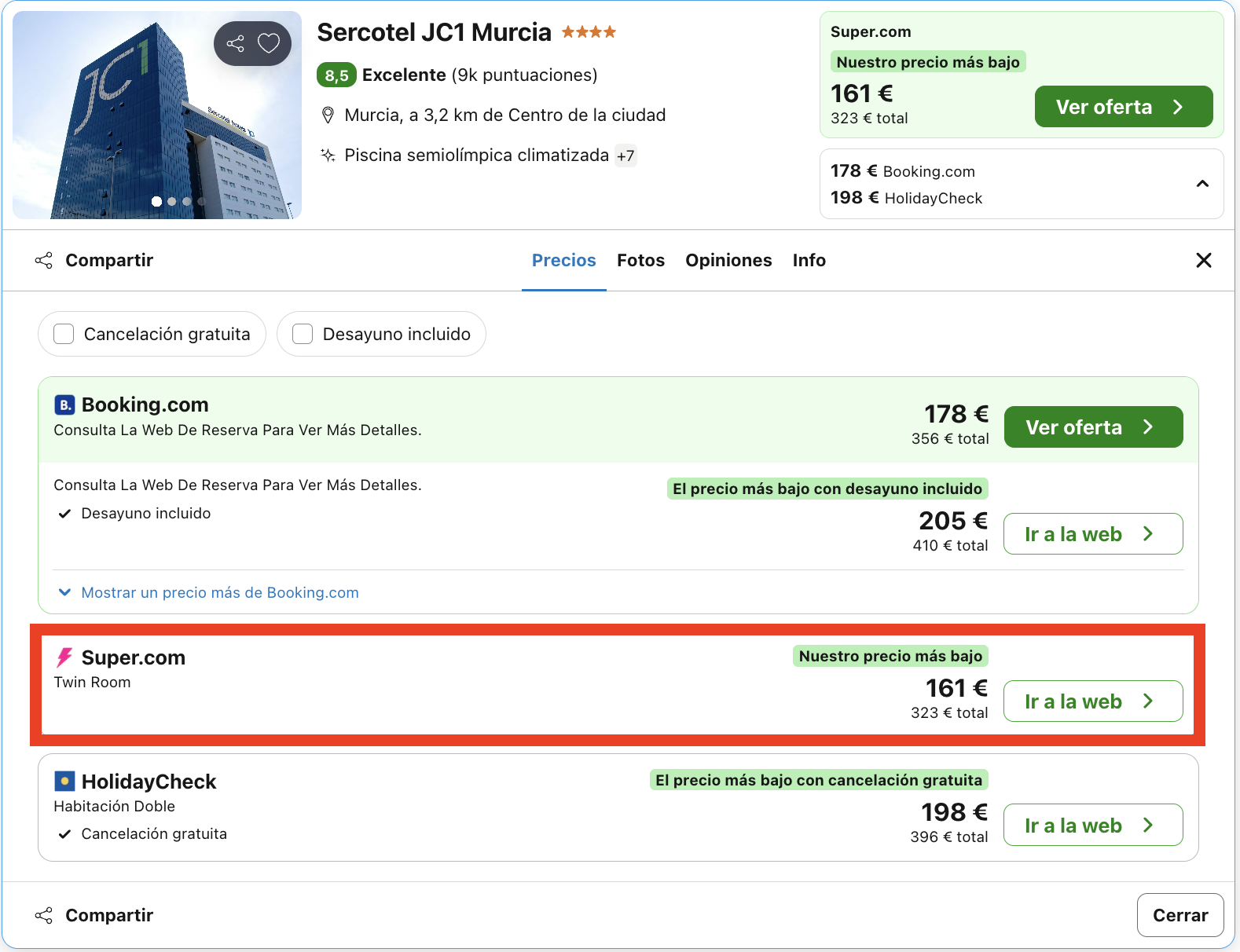Click the Cerrar button
Screen dimensions: 1240x952
[x=1180, y=915]
